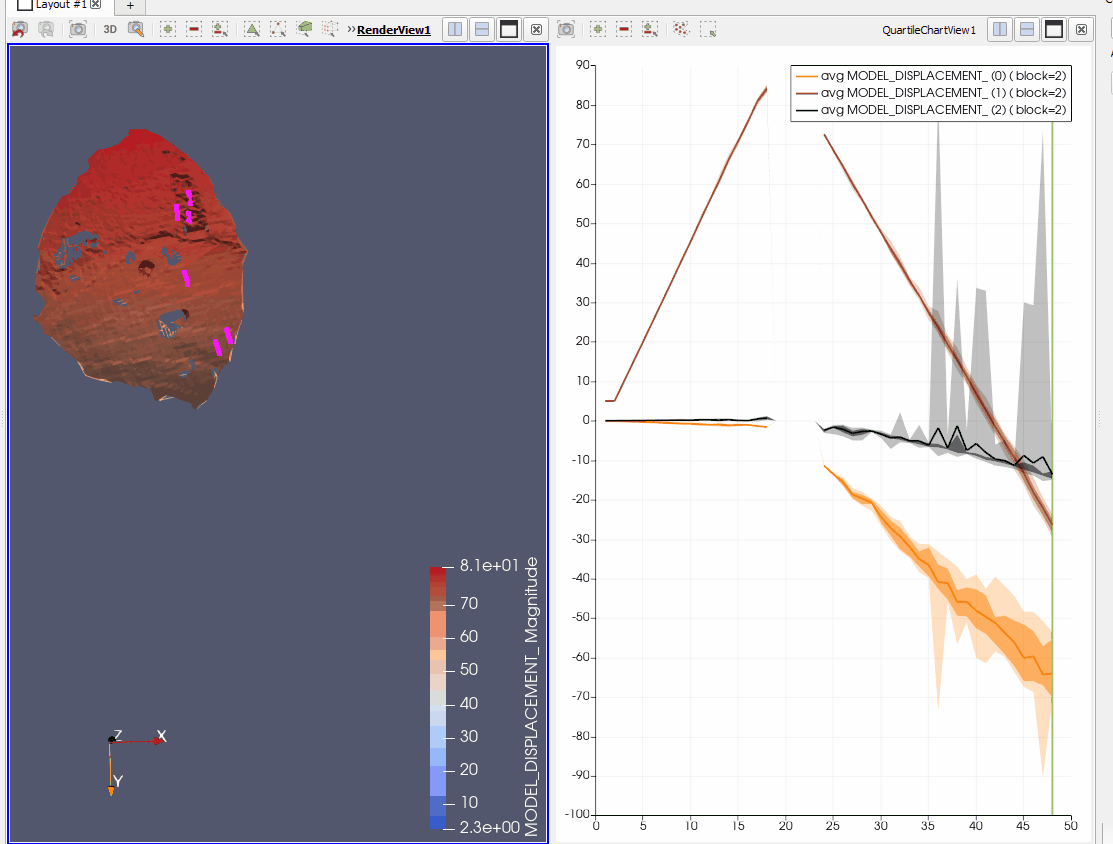The width and height of the screenshot is (1113, 844).
Task: Activate Select Cells Through frustum tool
Action: (x=305, y=30)
